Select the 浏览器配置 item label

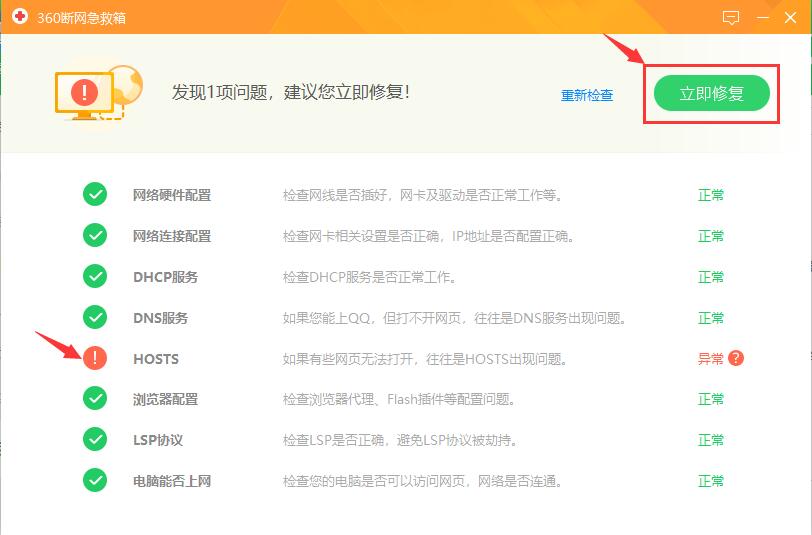[166, 399]
